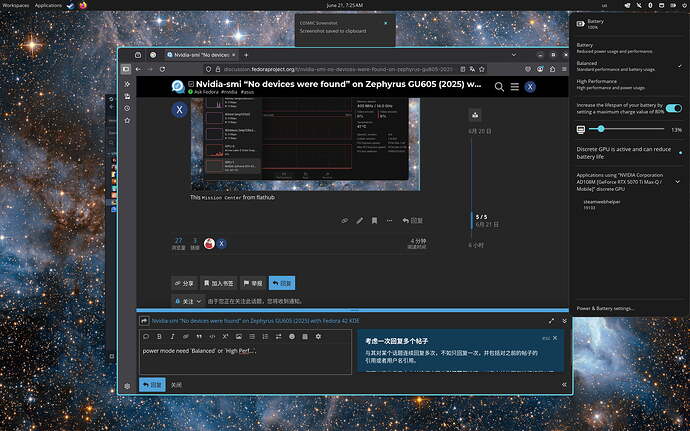Select the Battery power saver mode
The width and height of the screenshot is (690, 431).
pyautogui.click(x=629, y=48)
